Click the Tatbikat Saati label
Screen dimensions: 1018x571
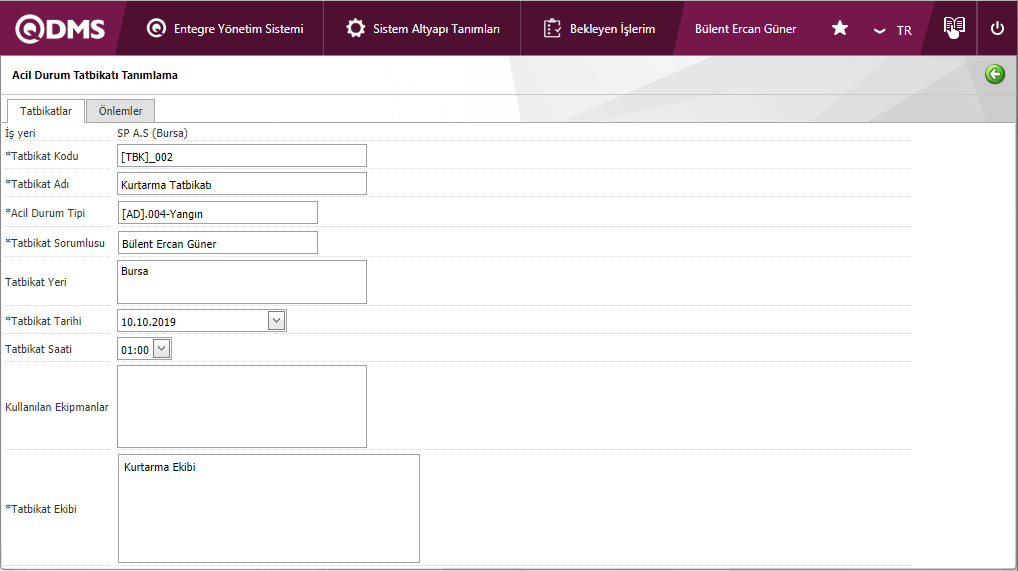[38, 349]
